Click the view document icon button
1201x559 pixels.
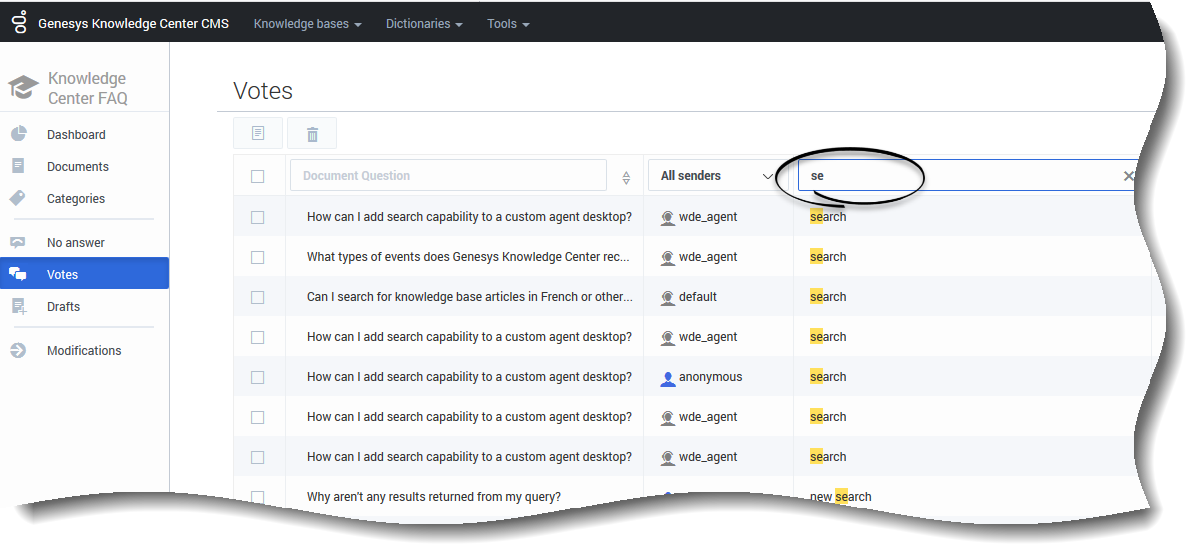click(258, 134)
